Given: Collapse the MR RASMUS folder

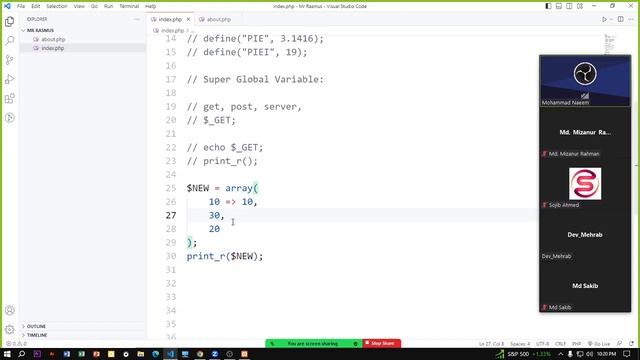Looking at the screenshot, I should point(40,30).
